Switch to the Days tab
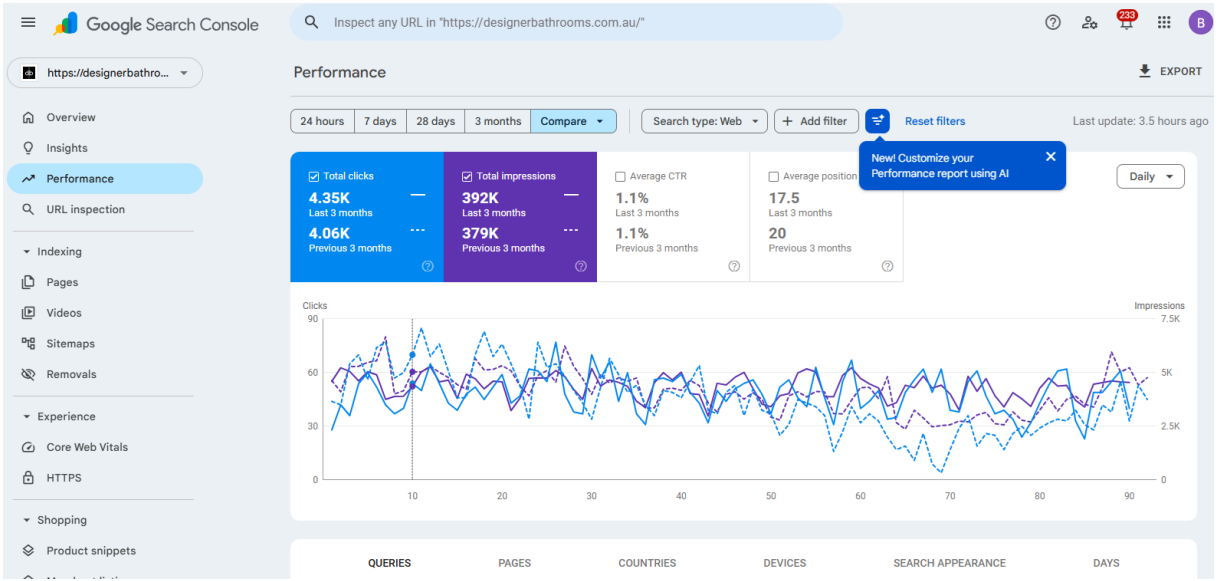This screenshot has width=1225, height=581. [1106, 563]
